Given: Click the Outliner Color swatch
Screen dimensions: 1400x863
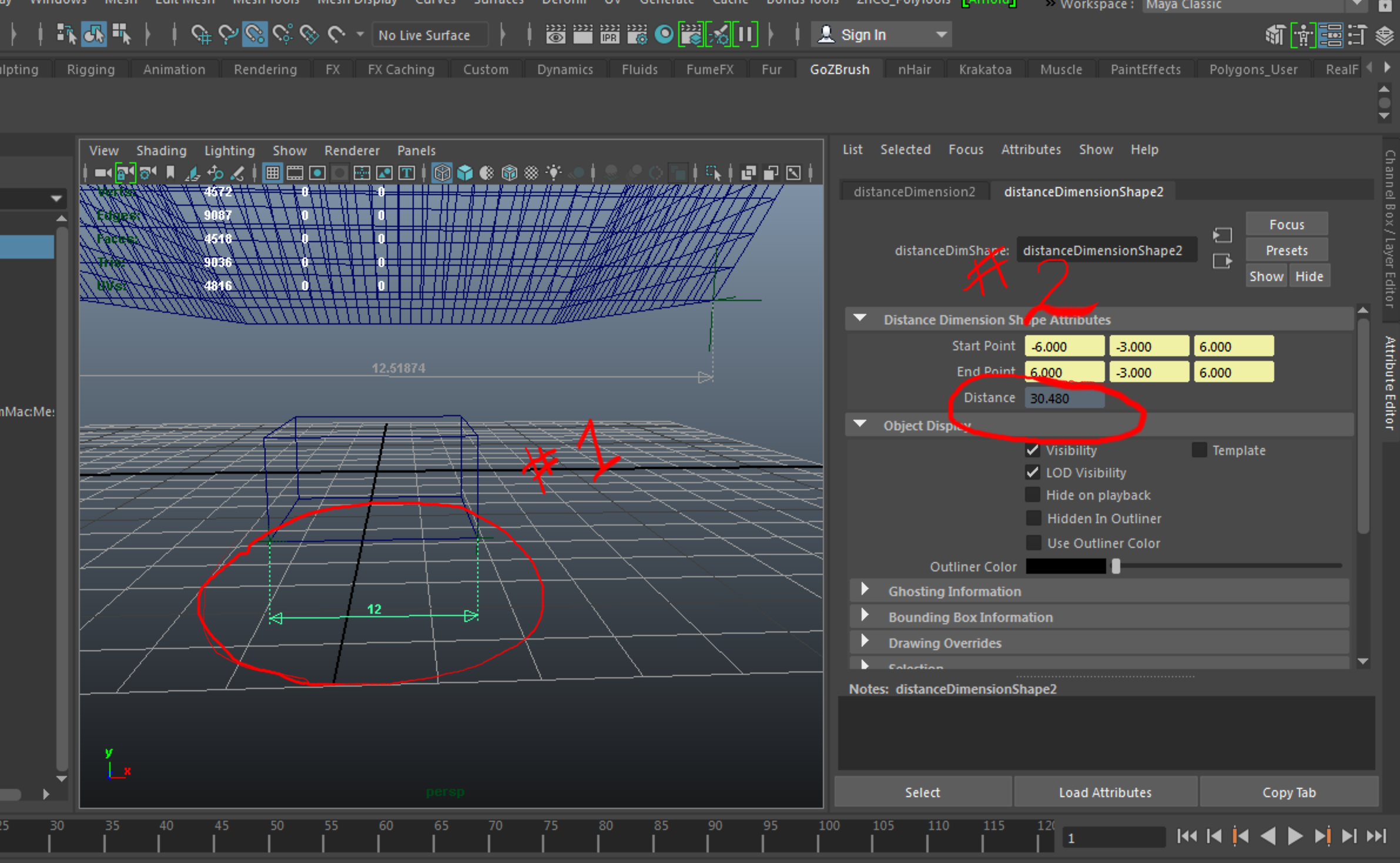Looking at the screenshot, I should (1064, 566).
